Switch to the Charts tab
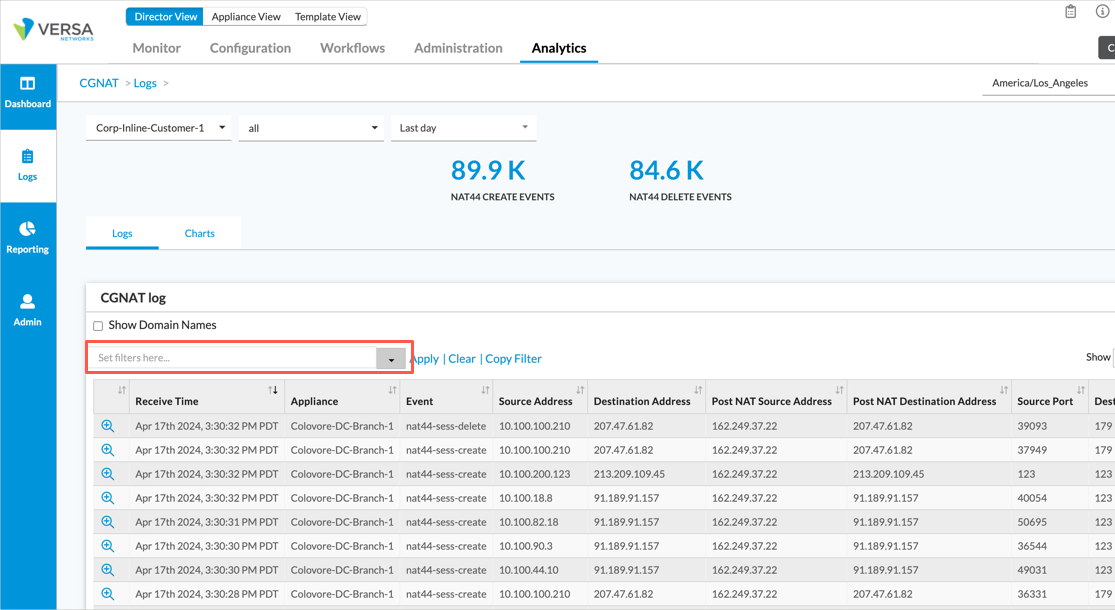The width and height of the screenshot is (1115, 610). point(200,233)
